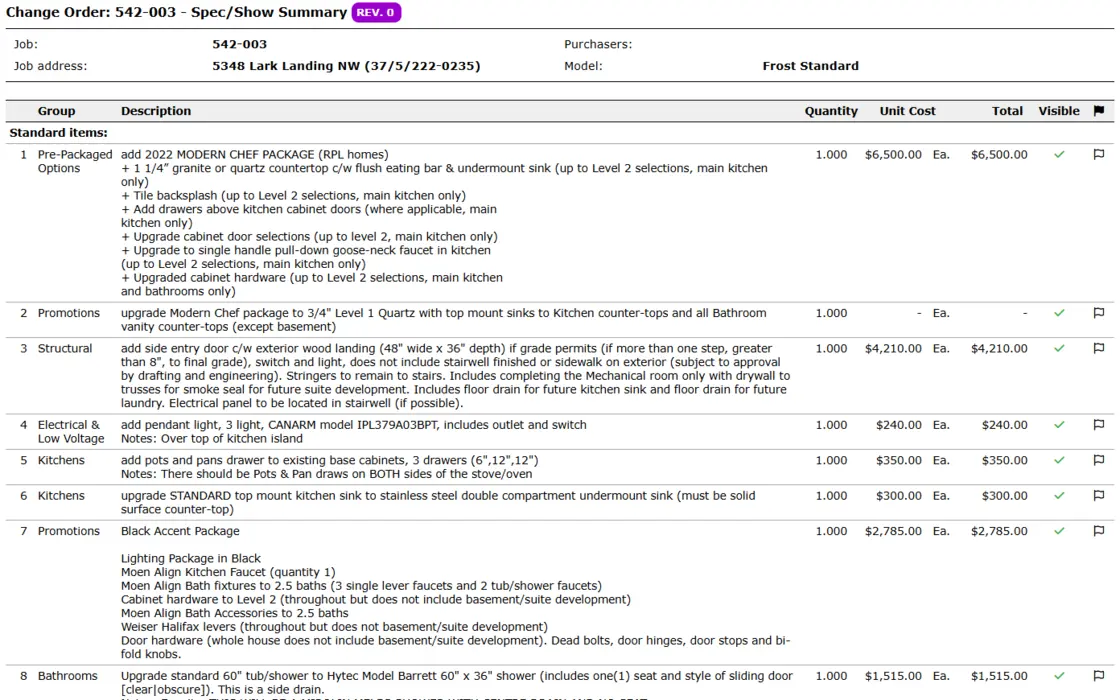This screenshot has width=1120, height=700.
Task: Toggle visible checkmark for Bathrooms row
Action: tap(1059, 676)
